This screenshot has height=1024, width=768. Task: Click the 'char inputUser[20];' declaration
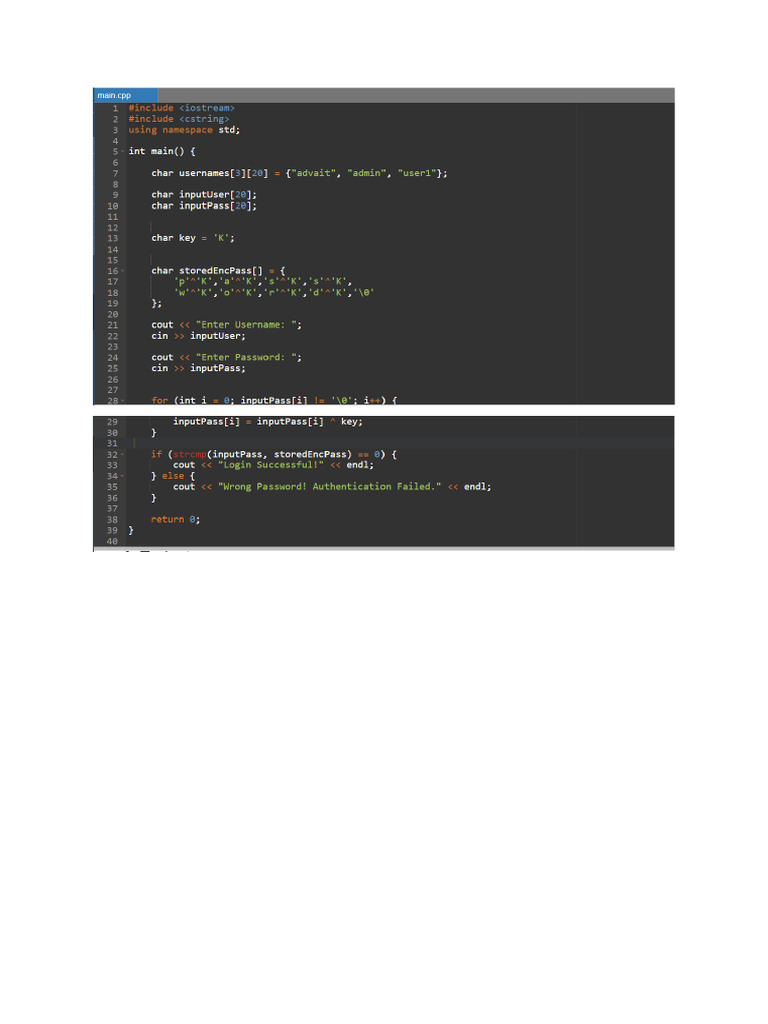pos(204,195)
